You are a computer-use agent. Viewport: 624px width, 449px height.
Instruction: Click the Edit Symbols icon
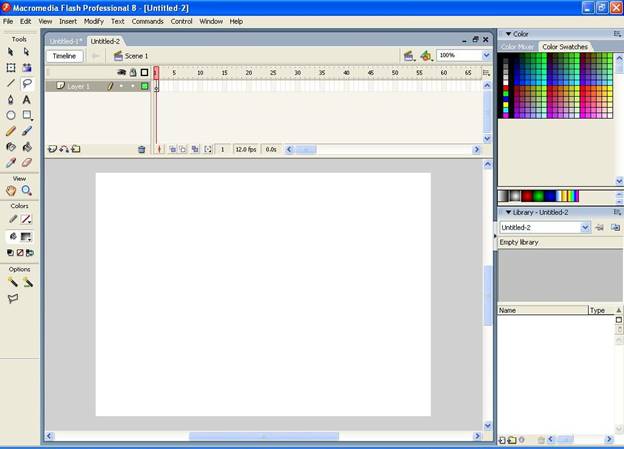coord(426,56)
